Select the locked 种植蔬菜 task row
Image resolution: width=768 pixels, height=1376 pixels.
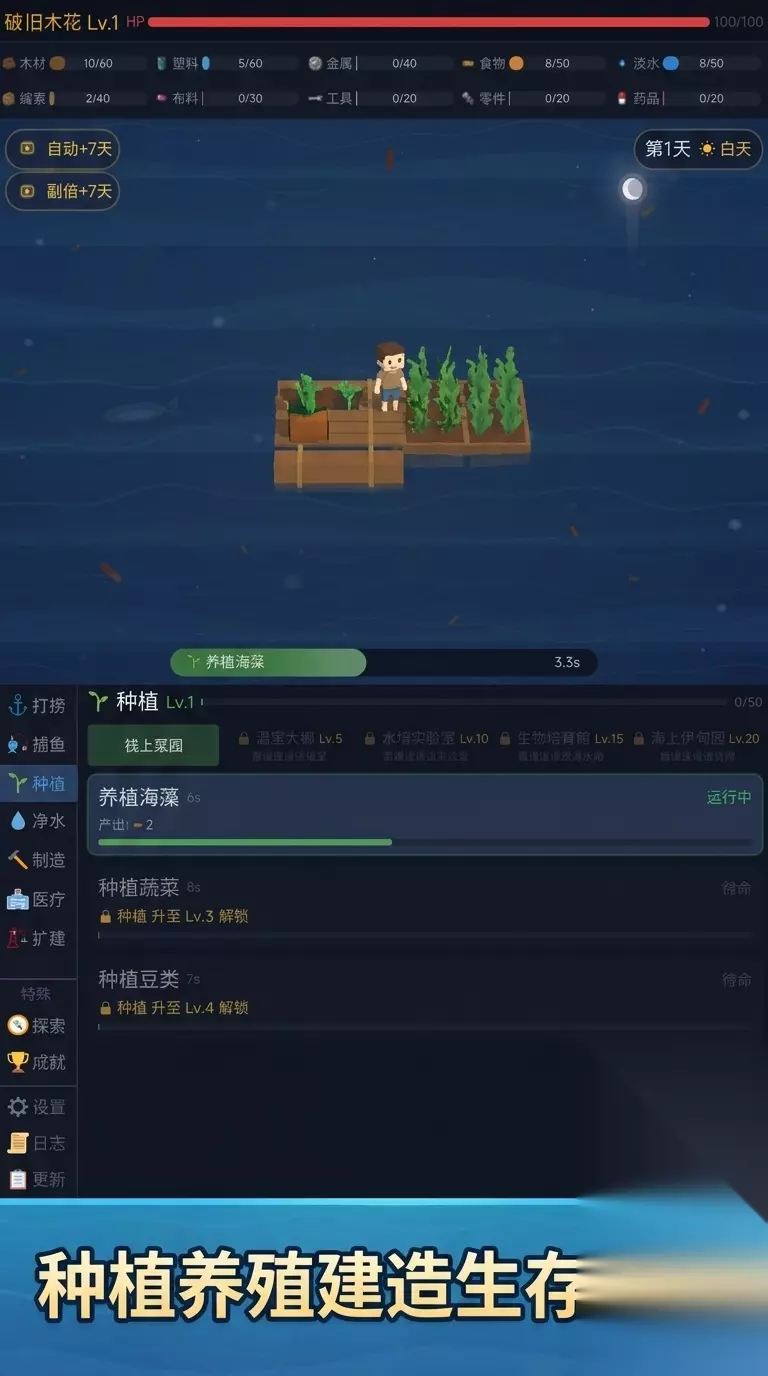(425, 907)
